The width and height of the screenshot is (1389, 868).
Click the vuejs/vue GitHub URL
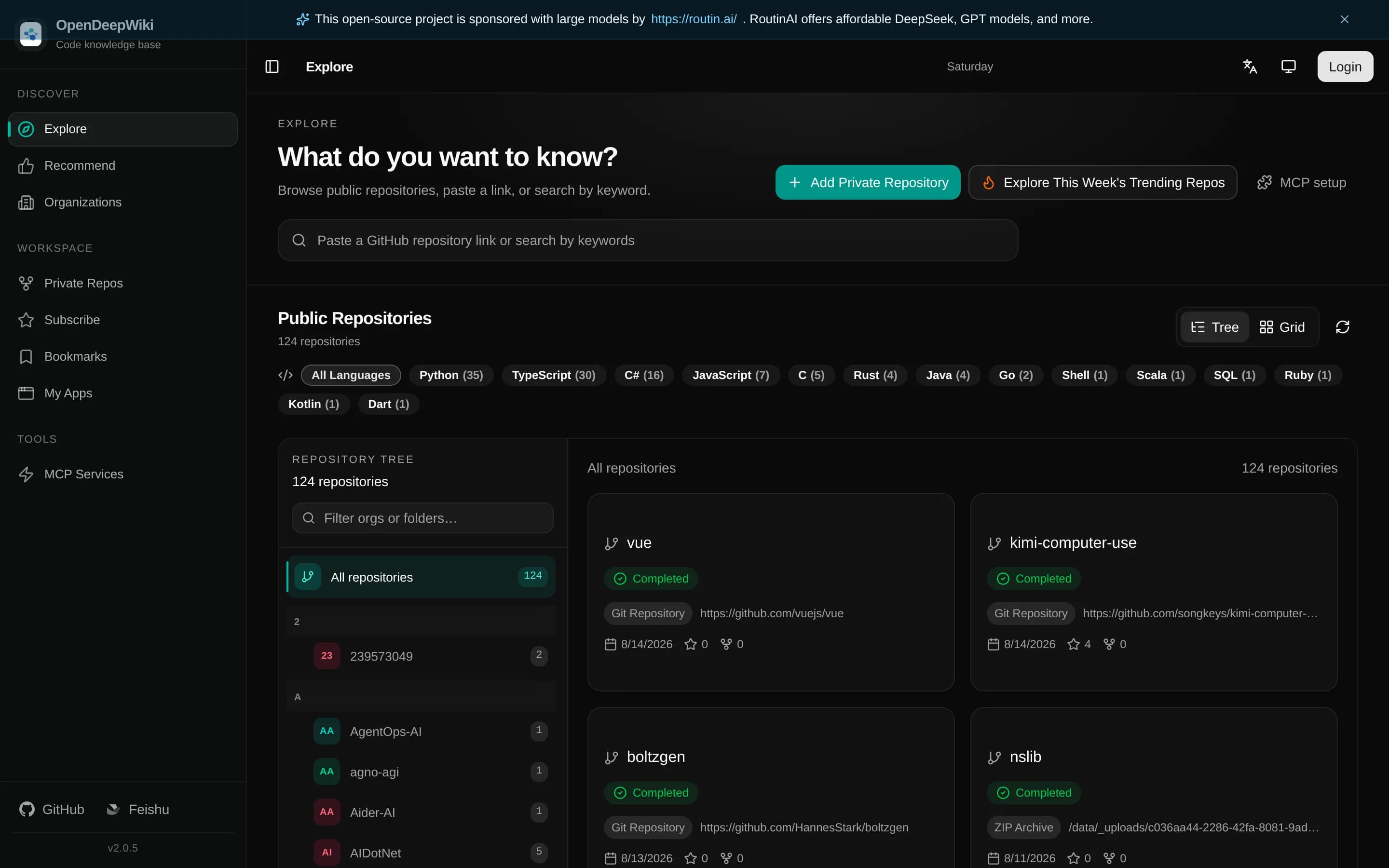771,613
